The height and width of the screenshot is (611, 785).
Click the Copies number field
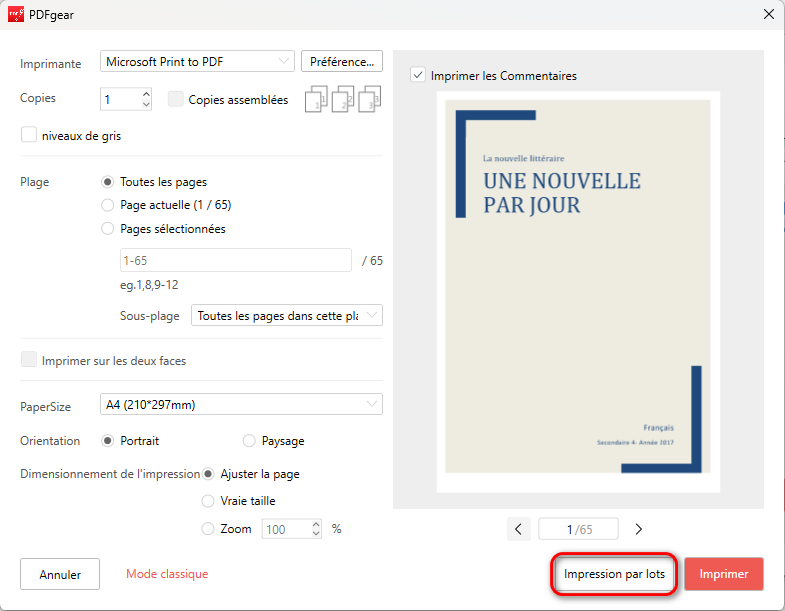[121, 99]
